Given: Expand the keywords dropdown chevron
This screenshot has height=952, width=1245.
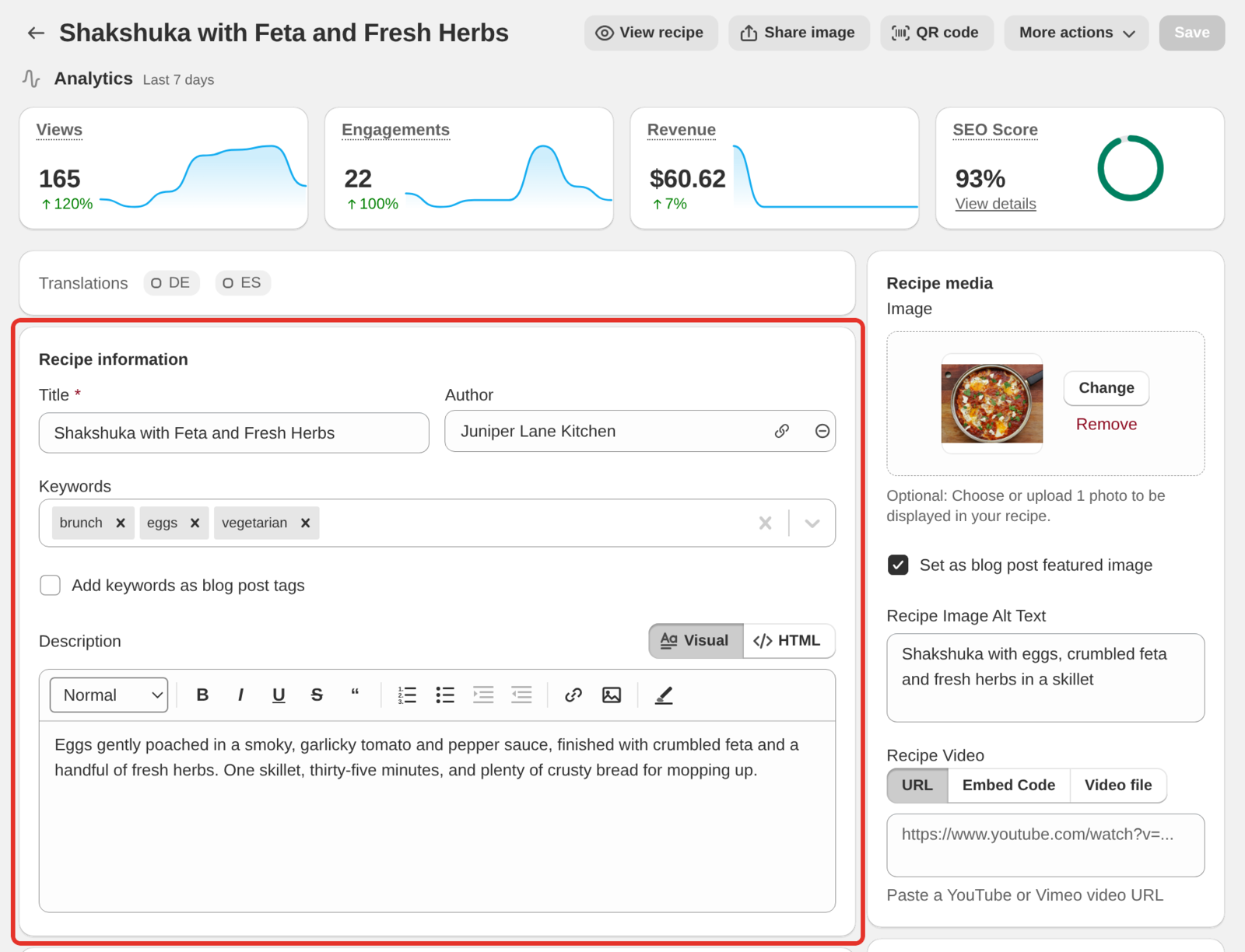Looking at the screenshot, I should click(812, 523).
